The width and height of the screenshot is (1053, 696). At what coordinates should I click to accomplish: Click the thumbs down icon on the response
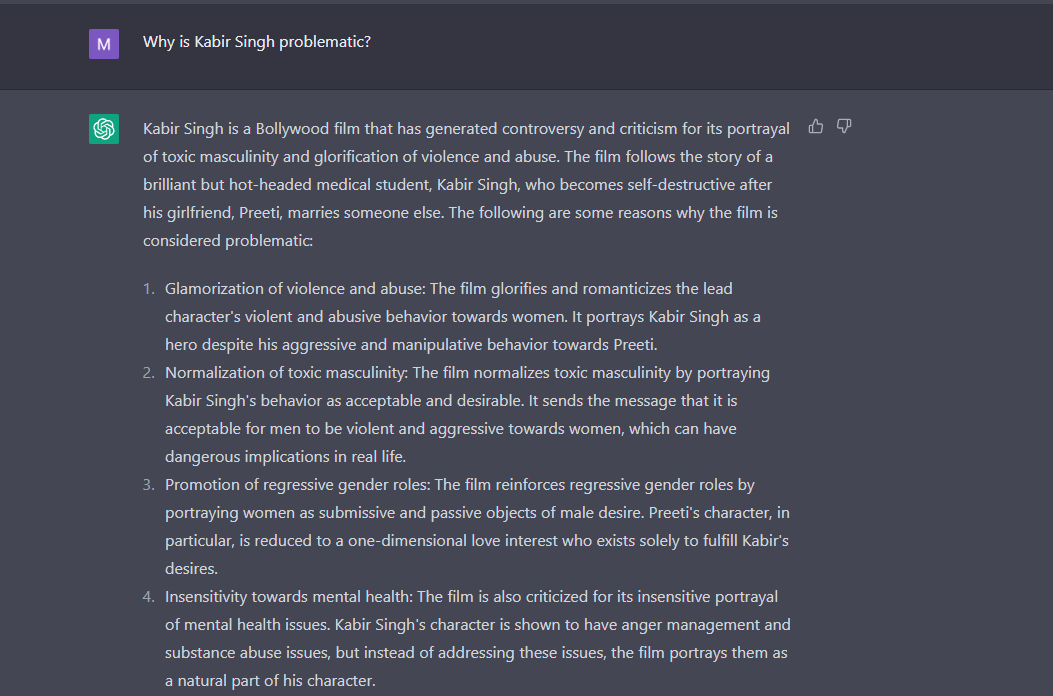click(844, 126)
